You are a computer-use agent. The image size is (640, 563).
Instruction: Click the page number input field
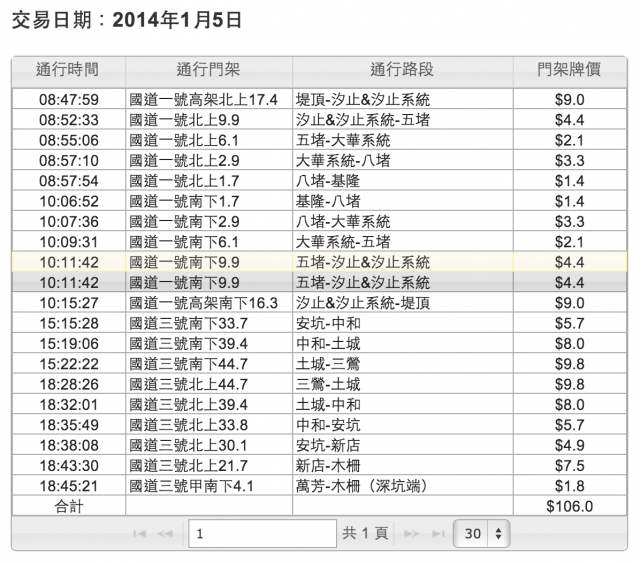tap(262, 534)
